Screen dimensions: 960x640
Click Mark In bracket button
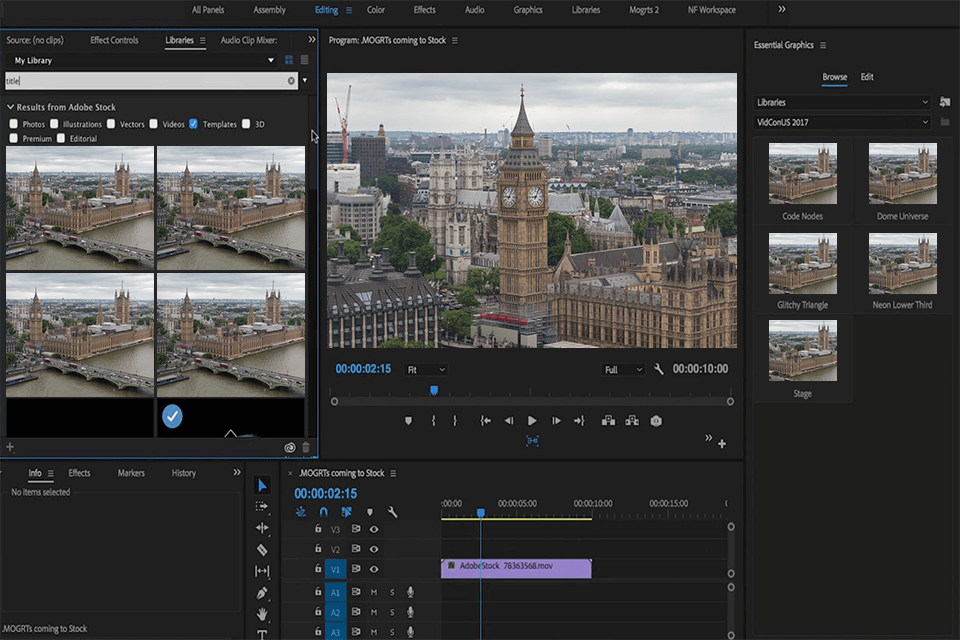pyautogui.click(x=433, y=421)
